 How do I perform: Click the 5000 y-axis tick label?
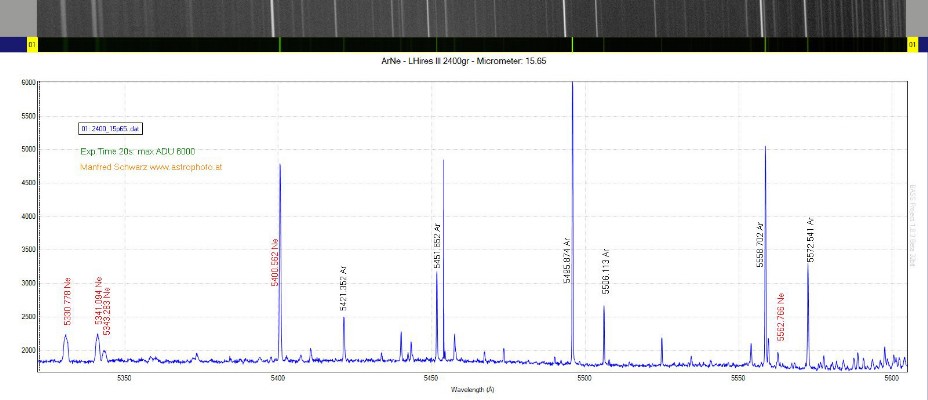[27, 150]
